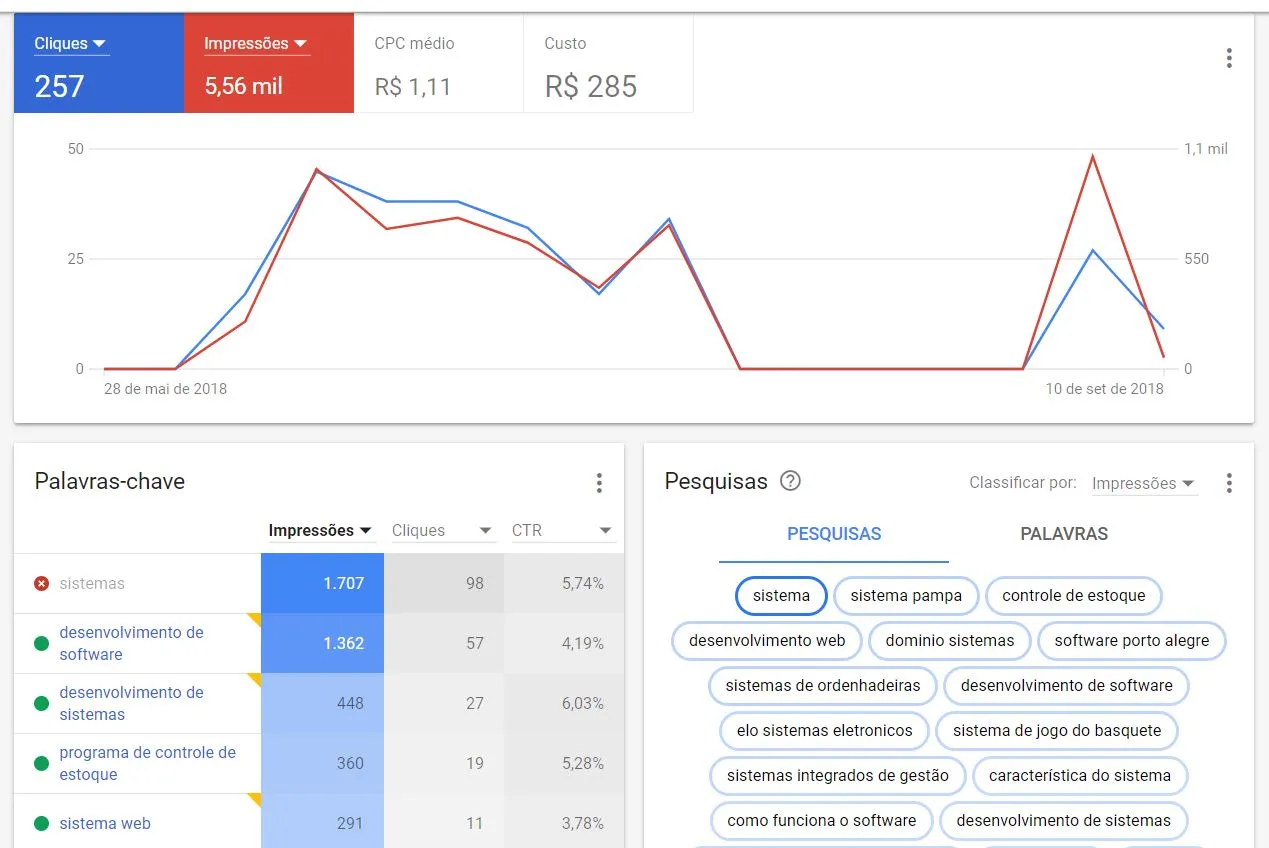Screen dimensions: 1269x848
Task: Open the desenvolvimento de sistemas keyword link
Action: click(x=131, y=703)
